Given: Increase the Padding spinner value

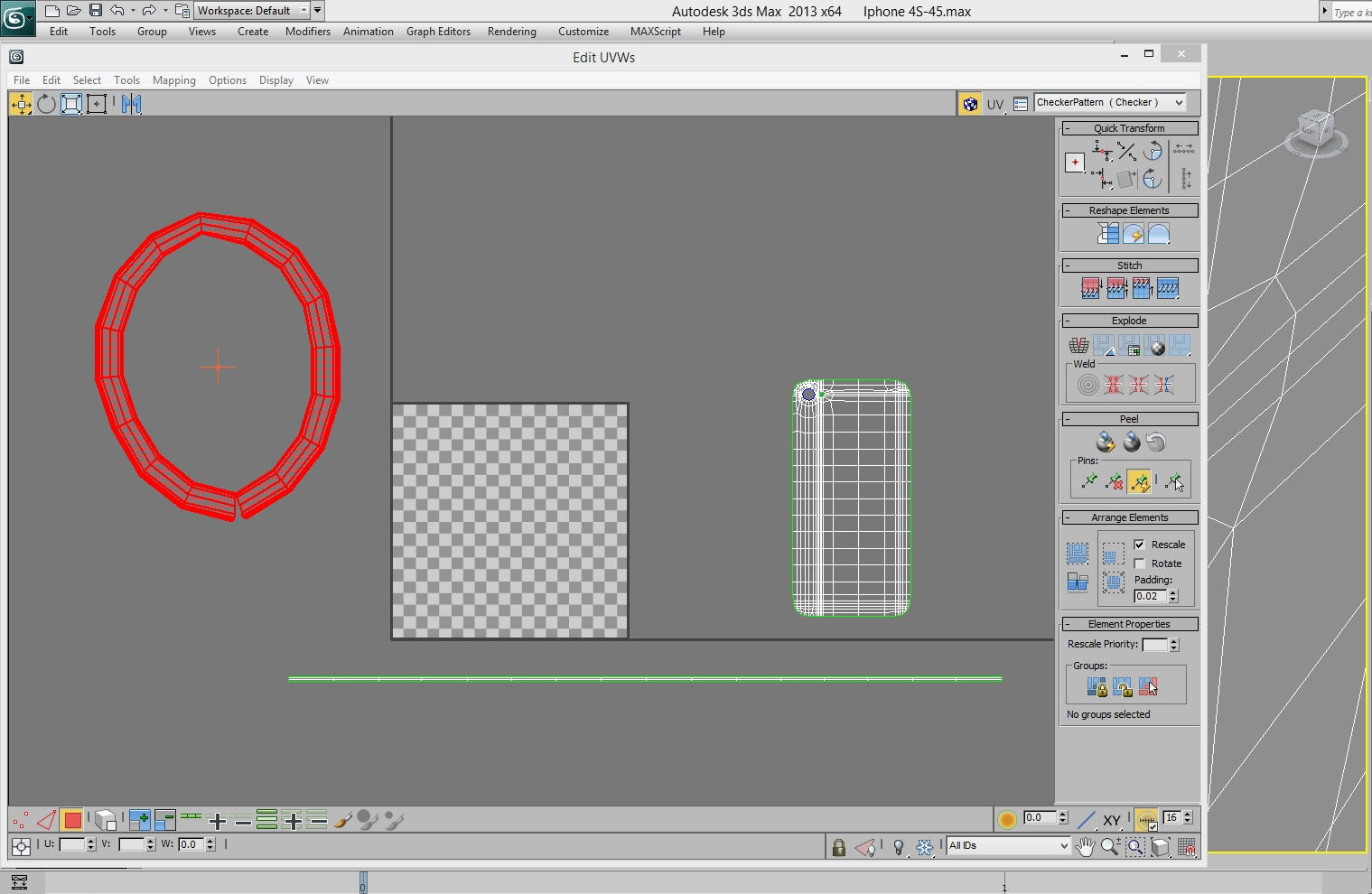Looking at the screenshot, I should coord(1173,592).
